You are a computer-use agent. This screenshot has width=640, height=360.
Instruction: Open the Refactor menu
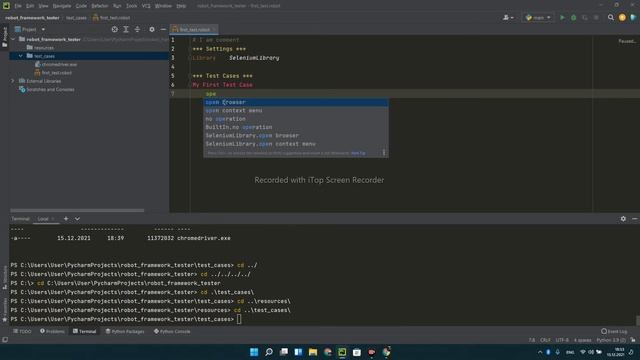(x=100, y=6)
